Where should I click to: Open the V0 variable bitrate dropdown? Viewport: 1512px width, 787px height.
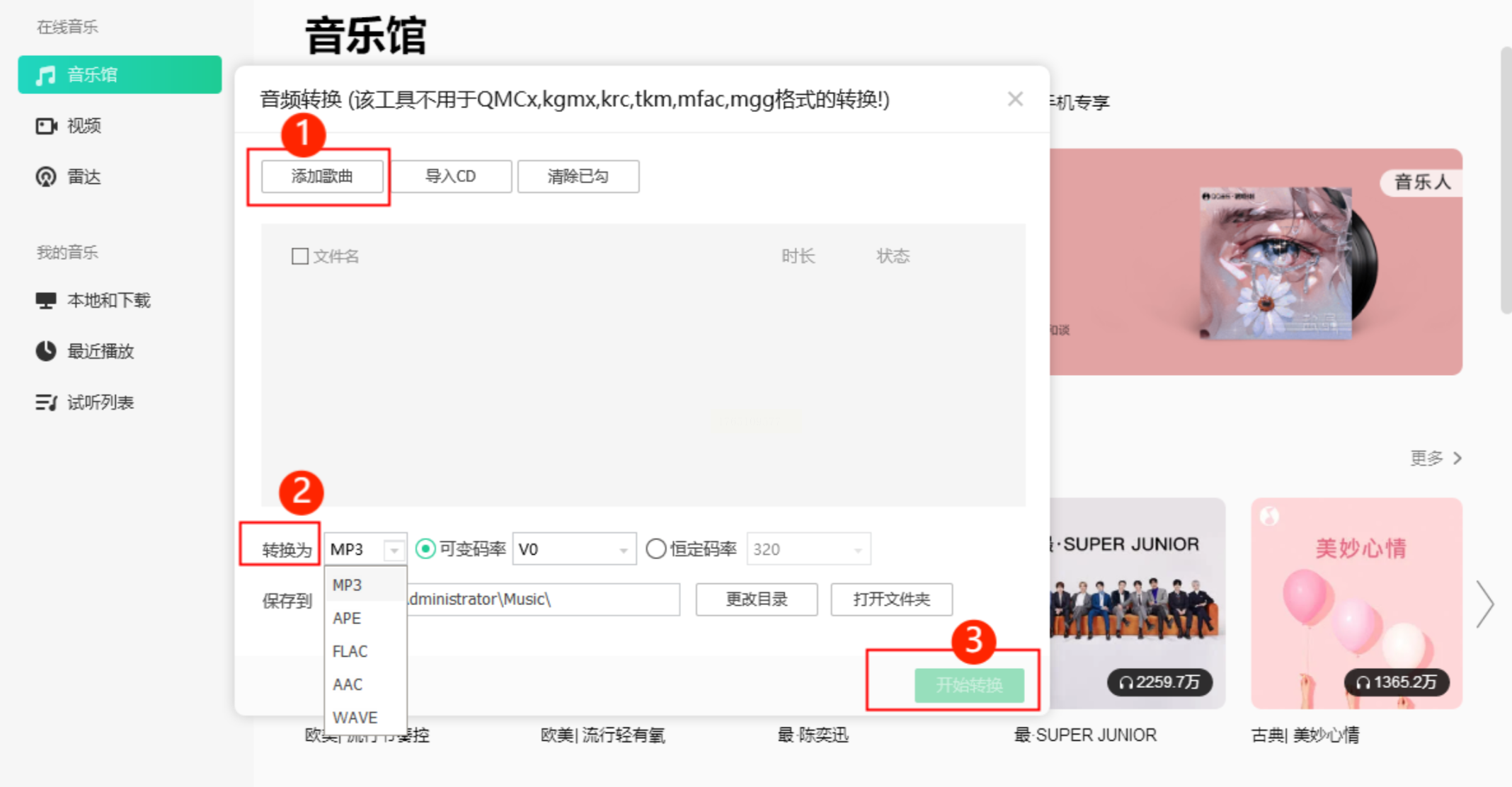(623, 550)
